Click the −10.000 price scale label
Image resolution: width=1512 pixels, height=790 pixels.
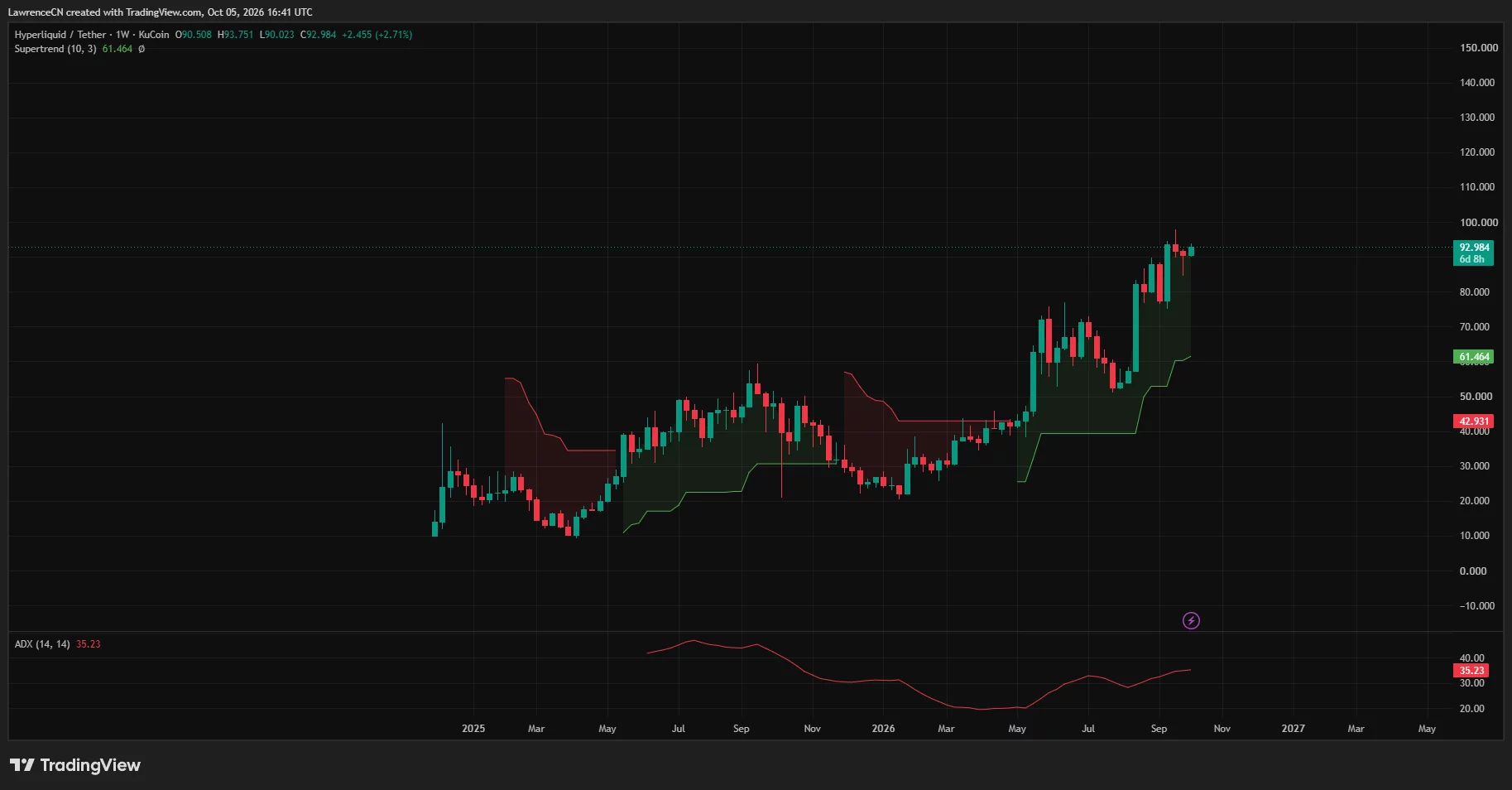tap(1477, 606)
